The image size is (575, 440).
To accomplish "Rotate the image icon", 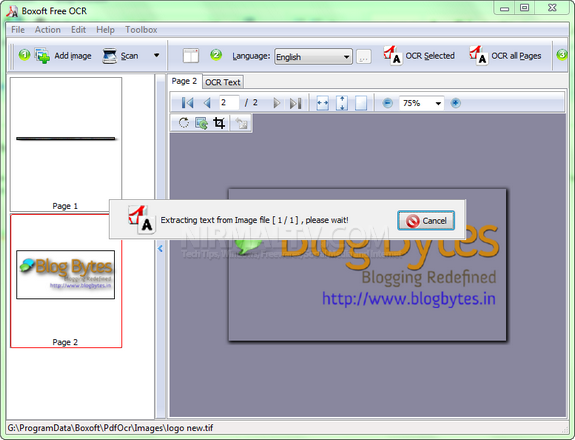I will pyautogui.click(x=184, y=123).
